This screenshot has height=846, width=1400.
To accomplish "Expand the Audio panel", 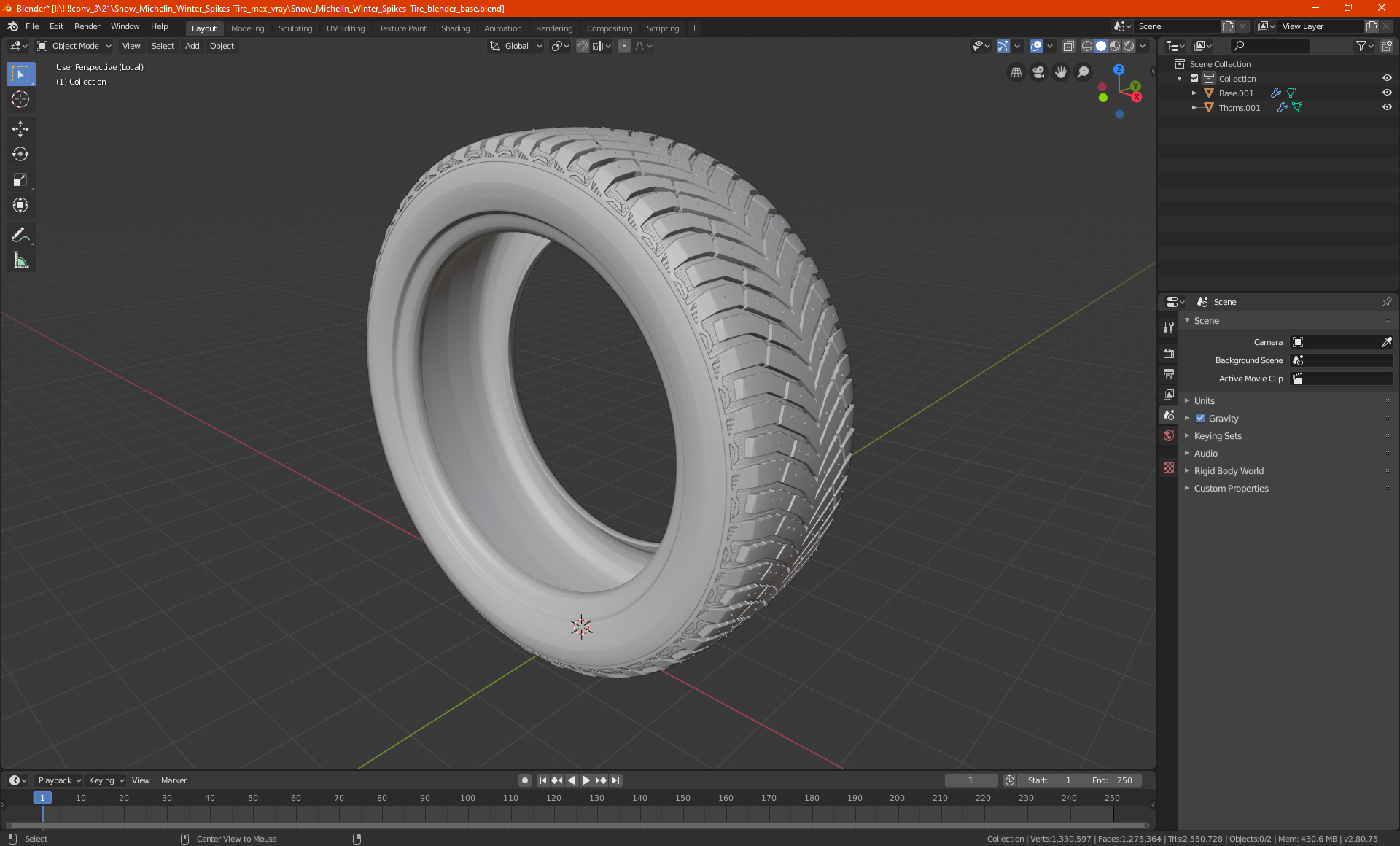I will click(x=1205, y=454).
